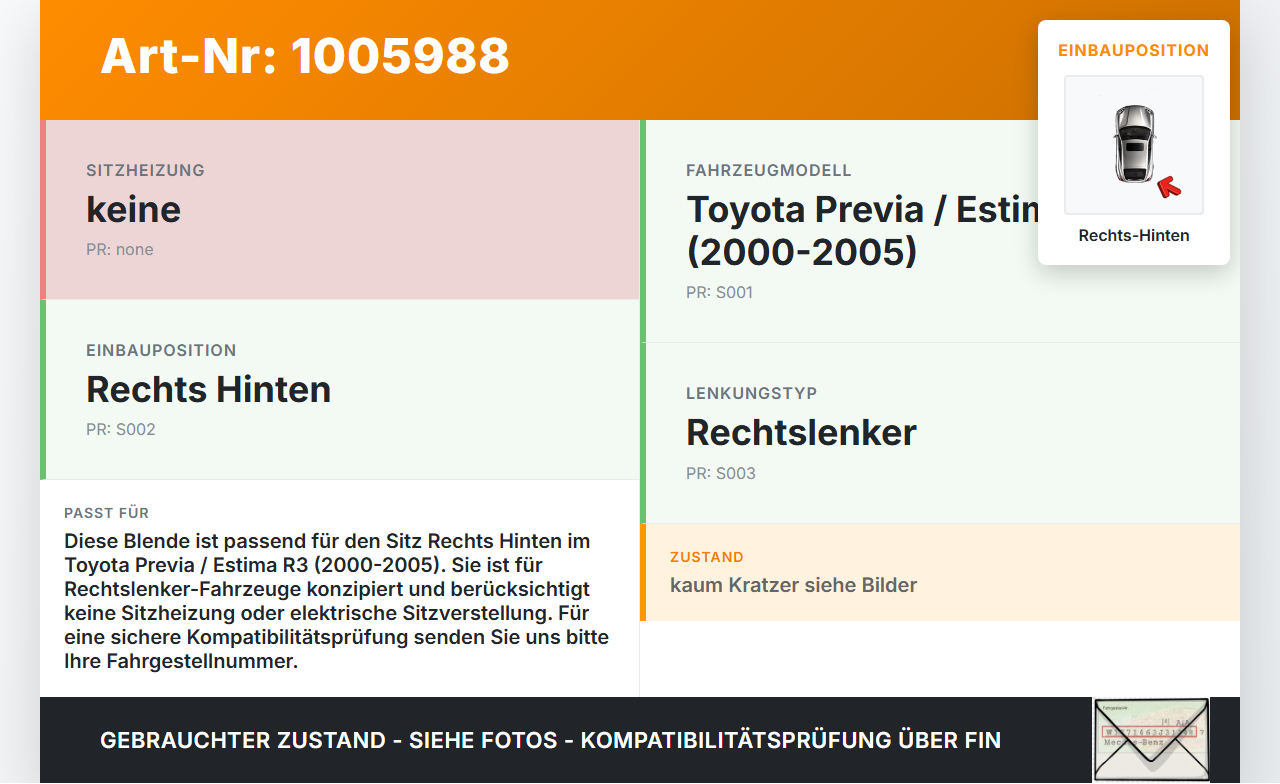Click the gray "EINBAUPOSITION" label in left card

pos(161,351)
